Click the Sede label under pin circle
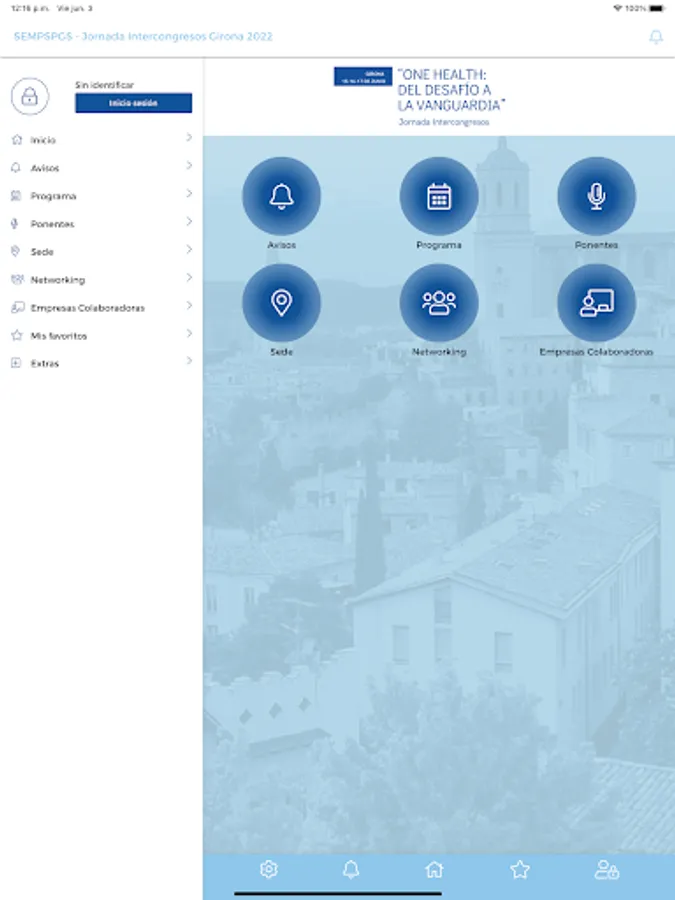The width and height of the screenshot is (675, 900). point(281,351)
